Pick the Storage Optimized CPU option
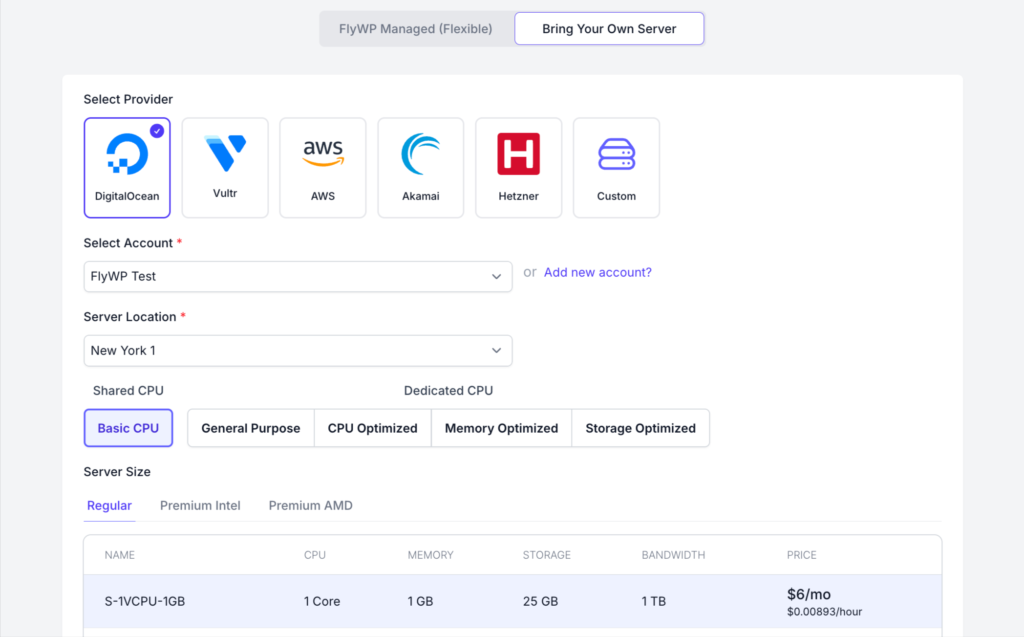This screenshot has width=1024, height=637. (x=640, y=428)
